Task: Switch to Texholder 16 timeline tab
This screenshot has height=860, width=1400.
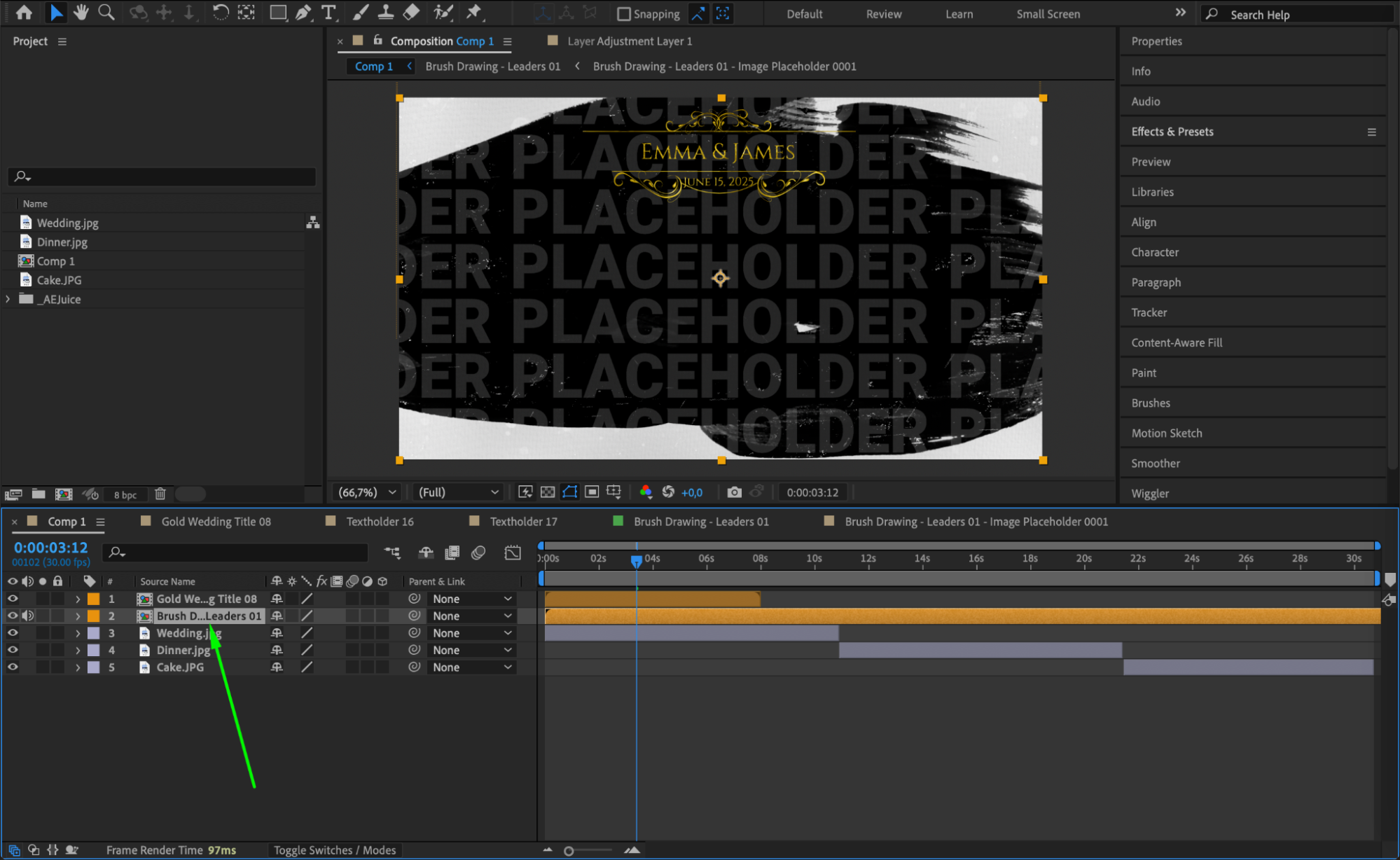Action: coord(380,522)
